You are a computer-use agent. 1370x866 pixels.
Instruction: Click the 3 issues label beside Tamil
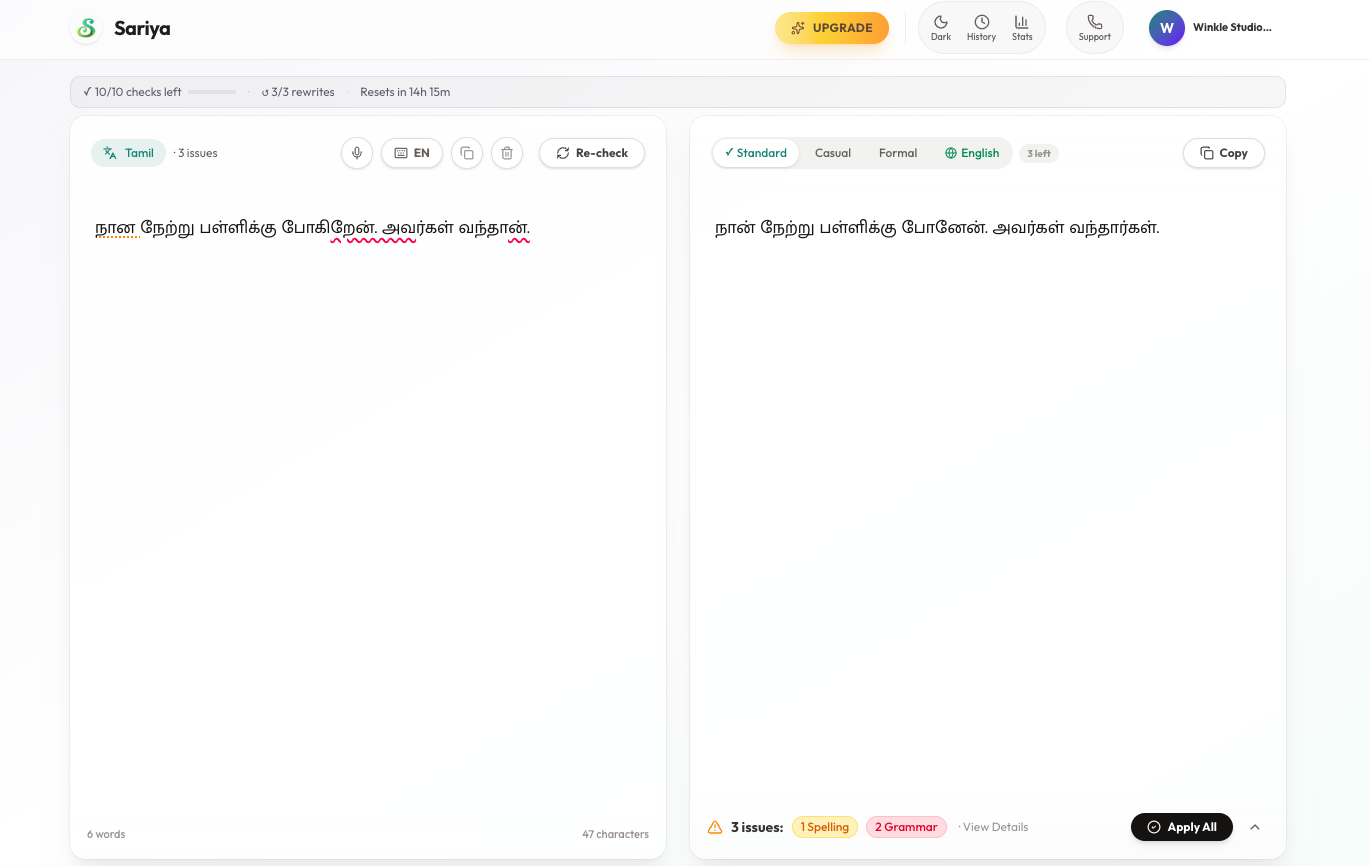pyautogui.click(x=197, y=153)
